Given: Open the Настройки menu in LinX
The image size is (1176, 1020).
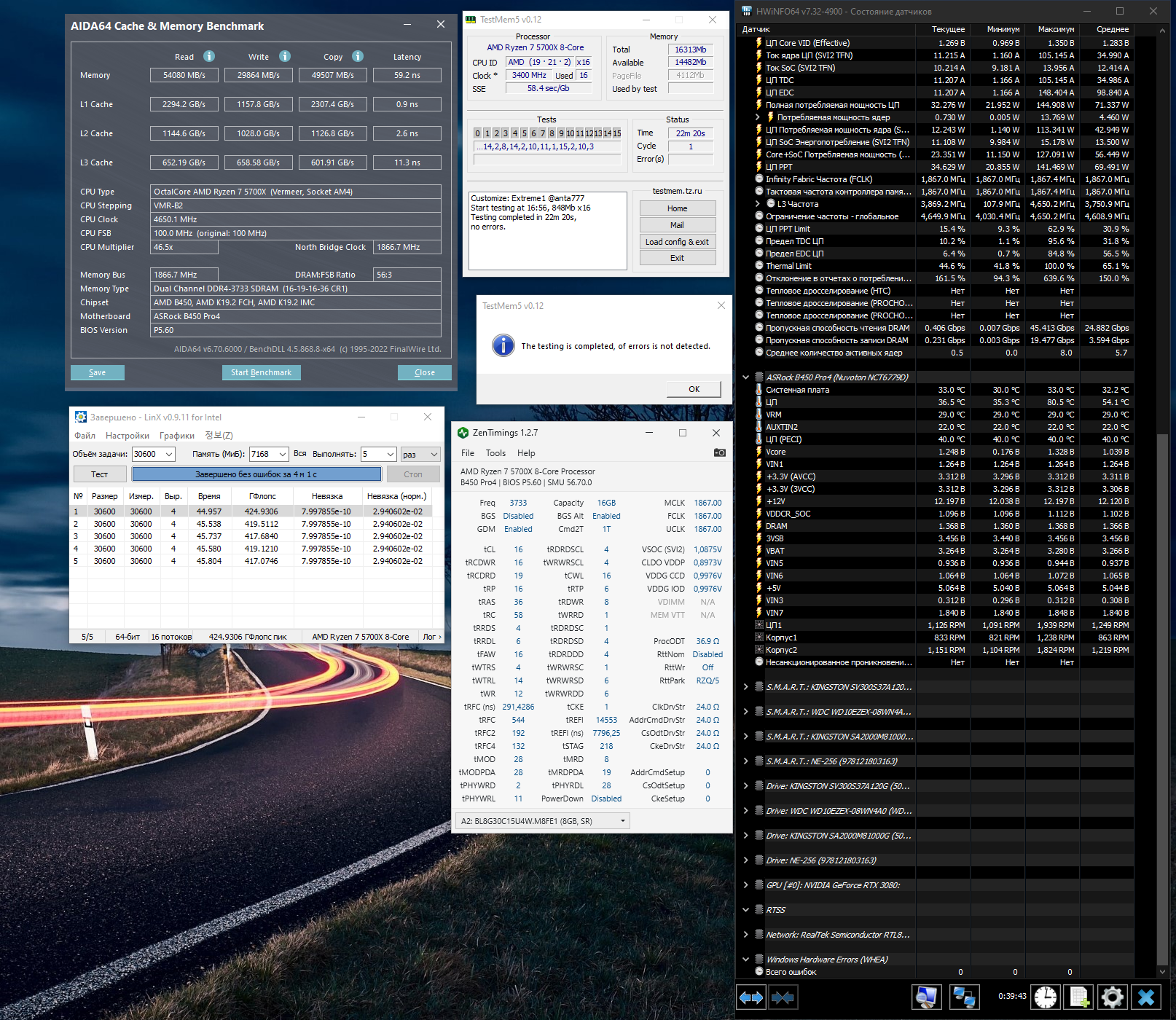Looking at the screenshot, I should (x=128, y=436).
